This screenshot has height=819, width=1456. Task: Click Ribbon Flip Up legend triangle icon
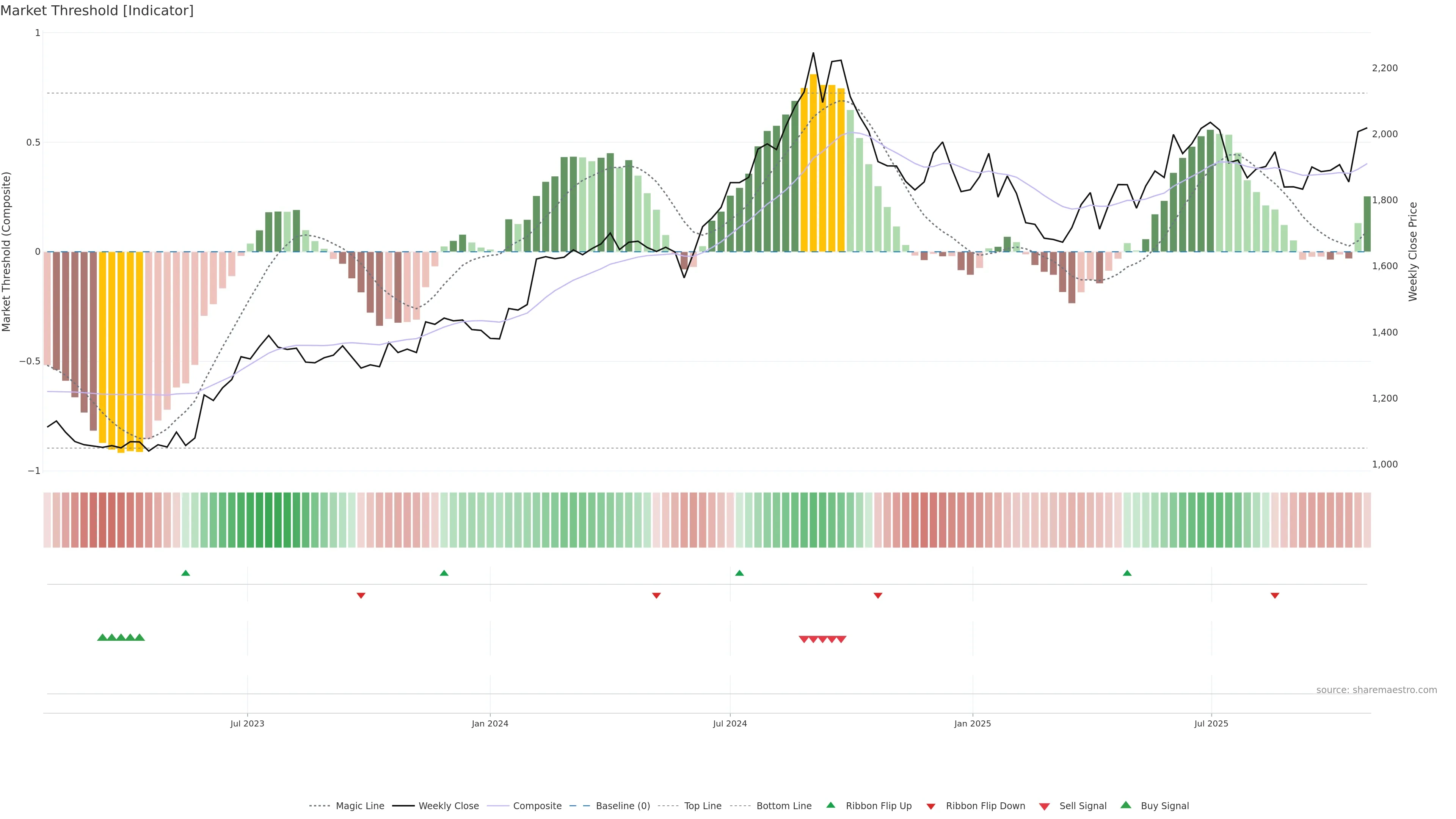click(830, 805)
